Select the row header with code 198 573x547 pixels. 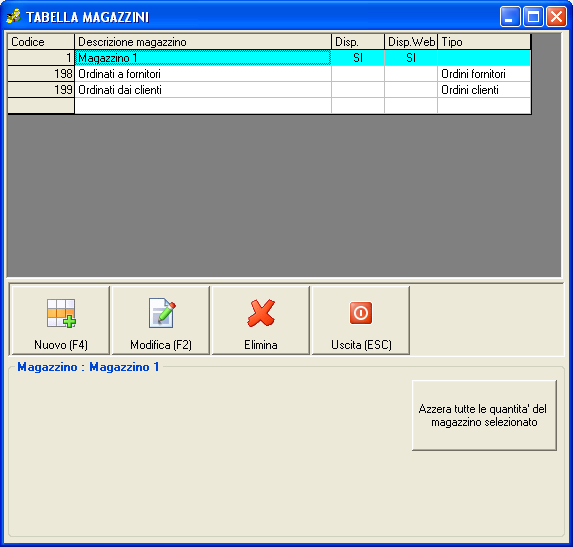pos(41,74)
